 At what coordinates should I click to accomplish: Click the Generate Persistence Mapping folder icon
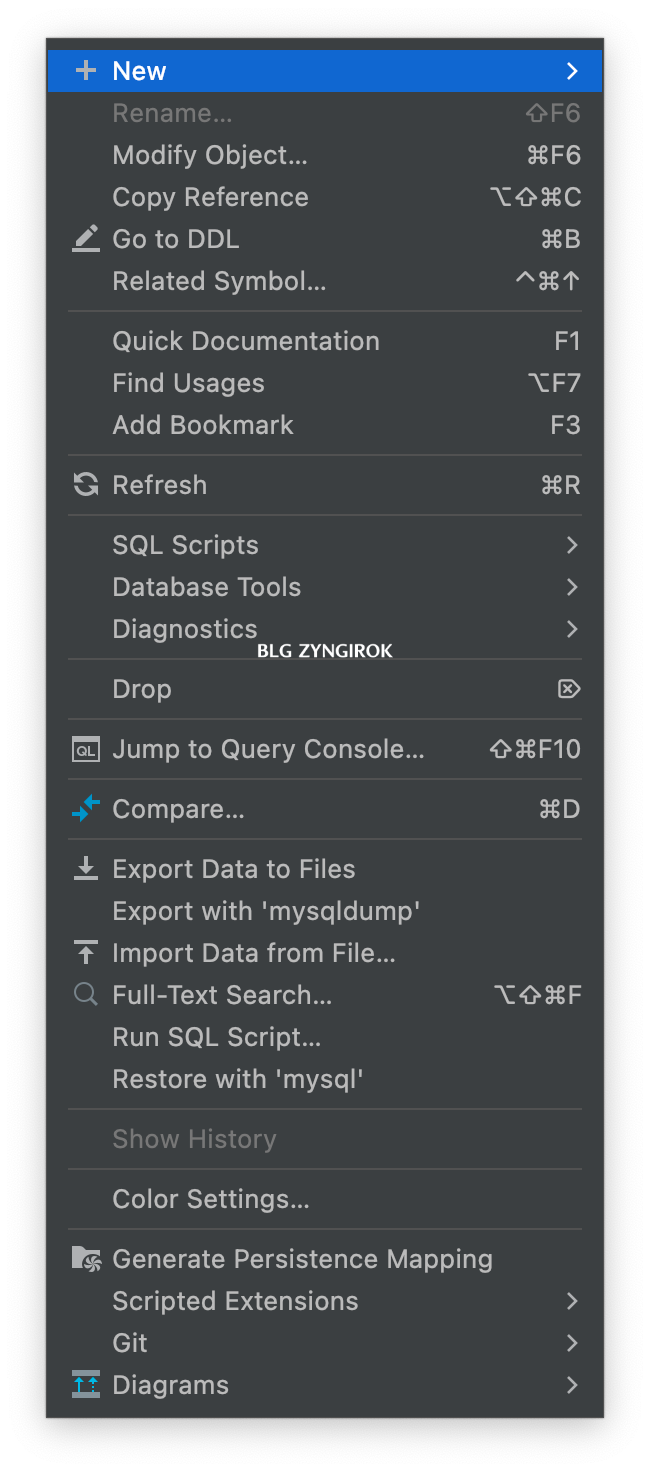click(86, 1259)
